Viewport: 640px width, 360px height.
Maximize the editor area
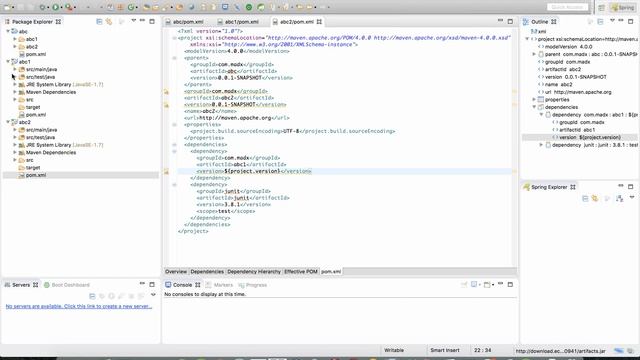[x=510, y=21]
